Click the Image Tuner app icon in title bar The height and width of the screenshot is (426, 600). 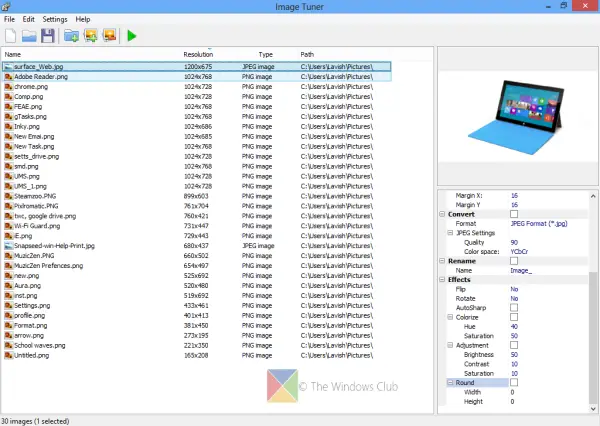6,6
